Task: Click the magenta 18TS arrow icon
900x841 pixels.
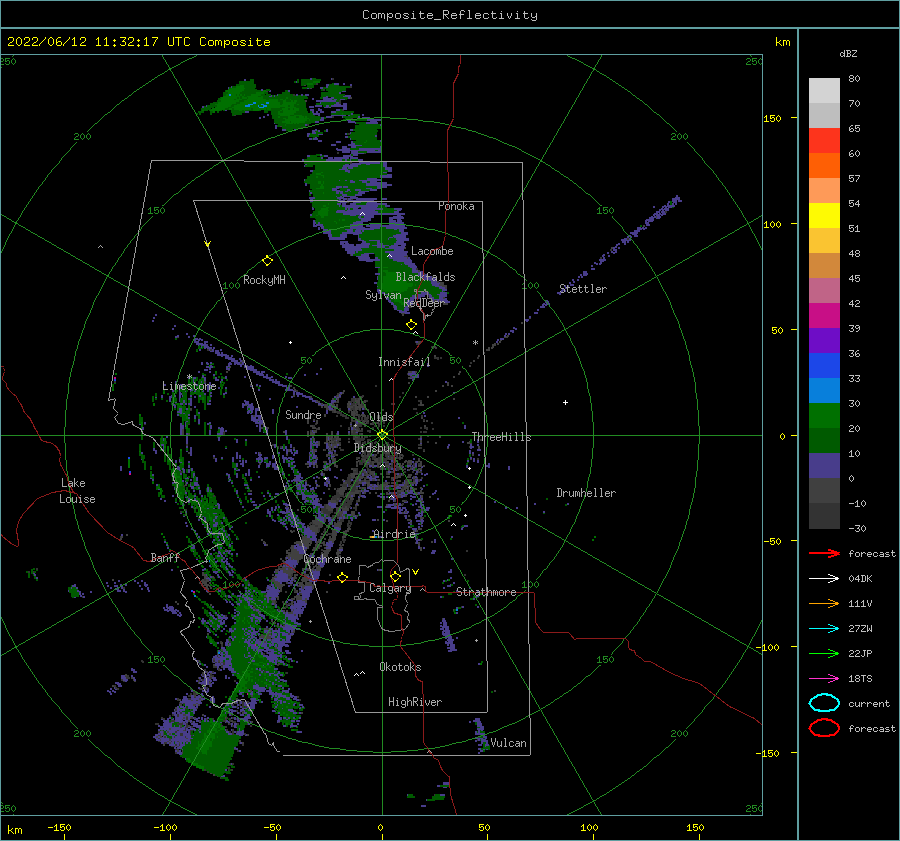Action: [x=824, y=679]
